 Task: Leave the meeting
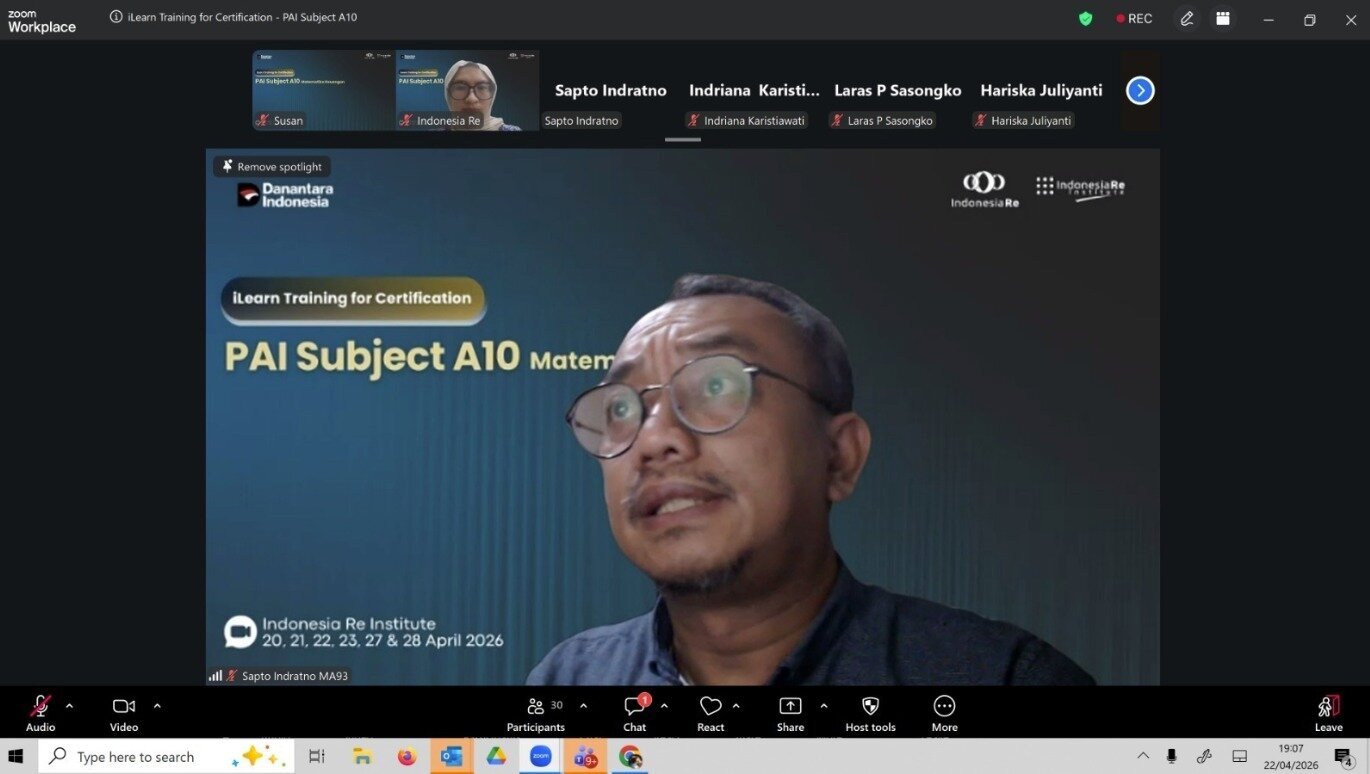tap(1328, 712)
